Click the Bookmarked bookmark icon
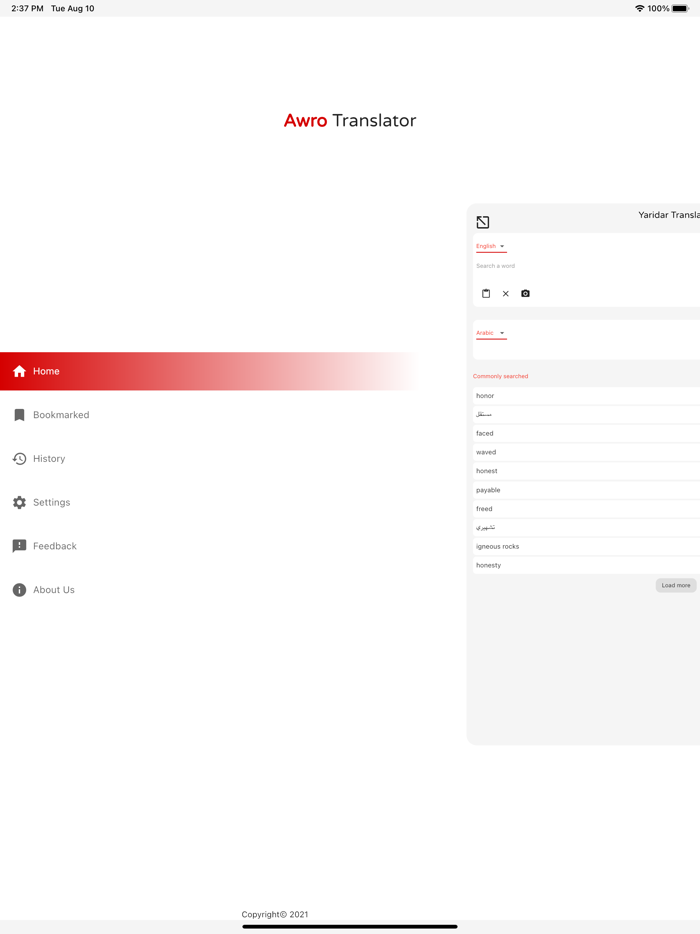 coord(19,415)
